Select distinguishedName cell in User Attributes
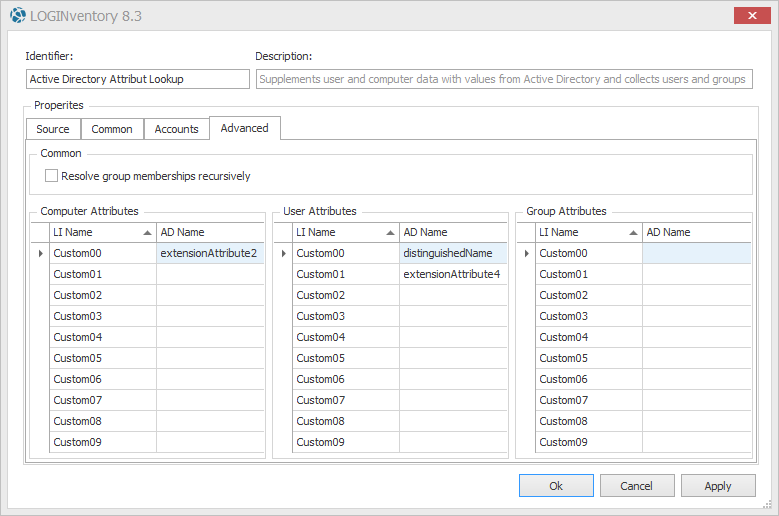Viewport: 779px width, 516px height. [x=453, y=253]
